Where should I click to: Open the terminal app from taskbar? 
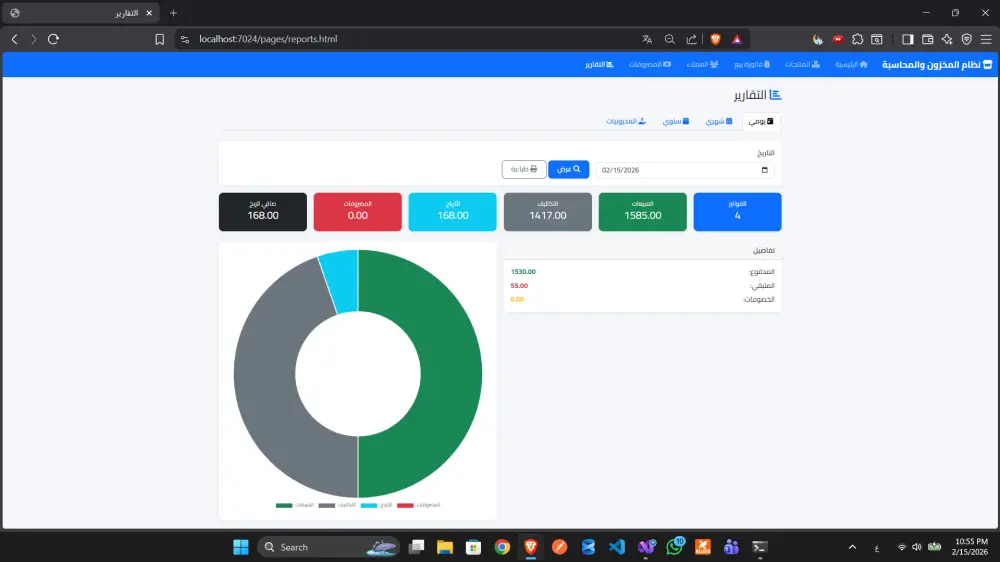click(760, 547)
